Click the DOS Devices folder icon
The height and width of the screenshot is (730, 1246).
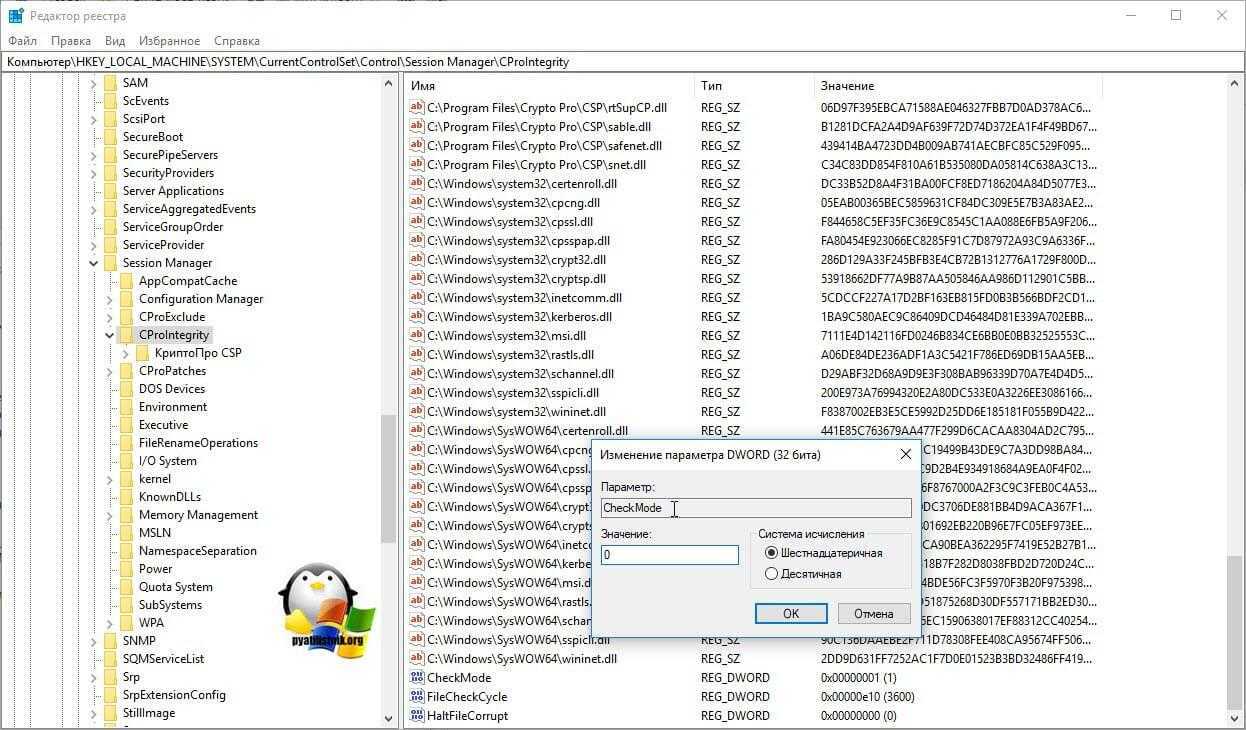pyautogui.click(x=126, y=389)
